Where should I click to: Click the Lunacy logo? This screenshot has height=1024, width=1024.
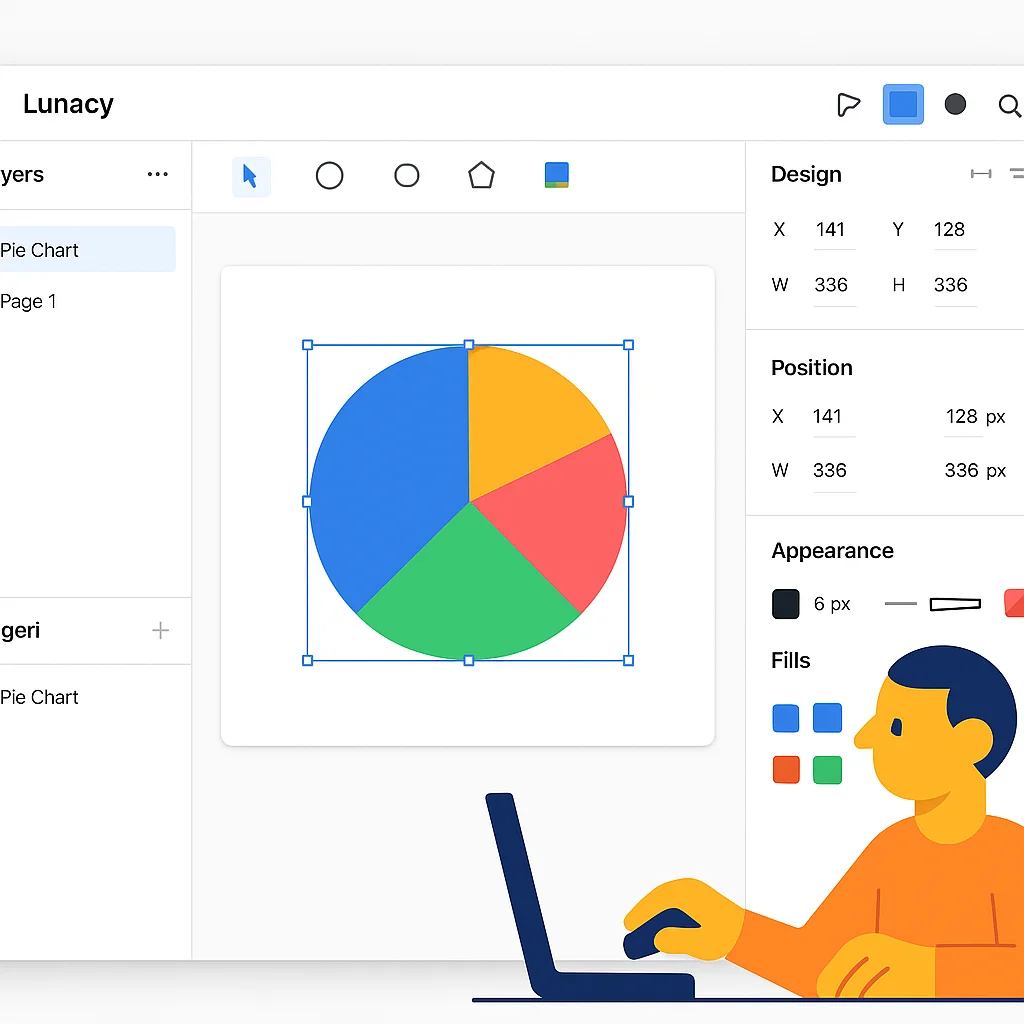[x=68, y=103]
